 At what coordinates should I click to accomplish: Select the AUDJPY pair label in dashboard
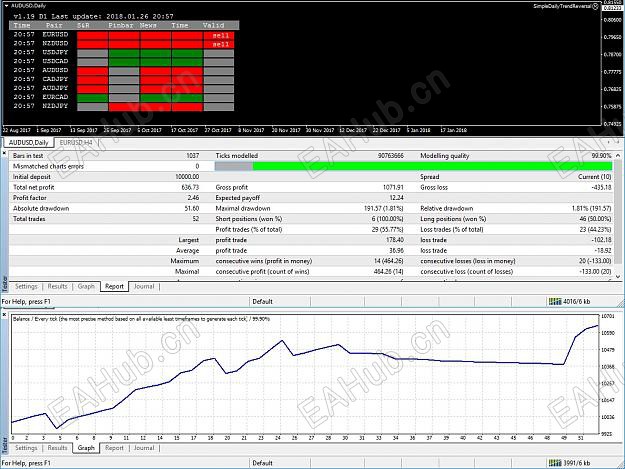point(55,88)
